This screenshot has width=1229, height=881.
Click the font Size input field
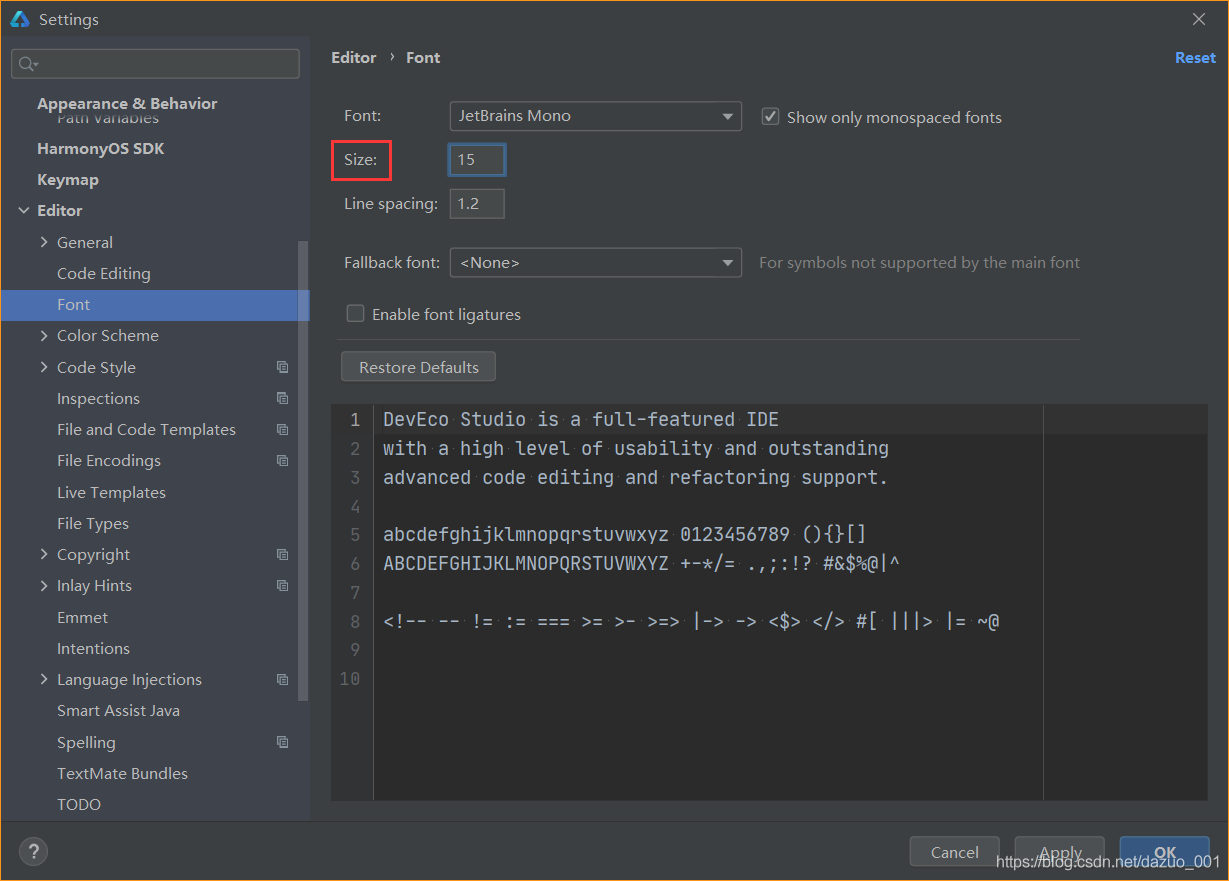(477, 159)
